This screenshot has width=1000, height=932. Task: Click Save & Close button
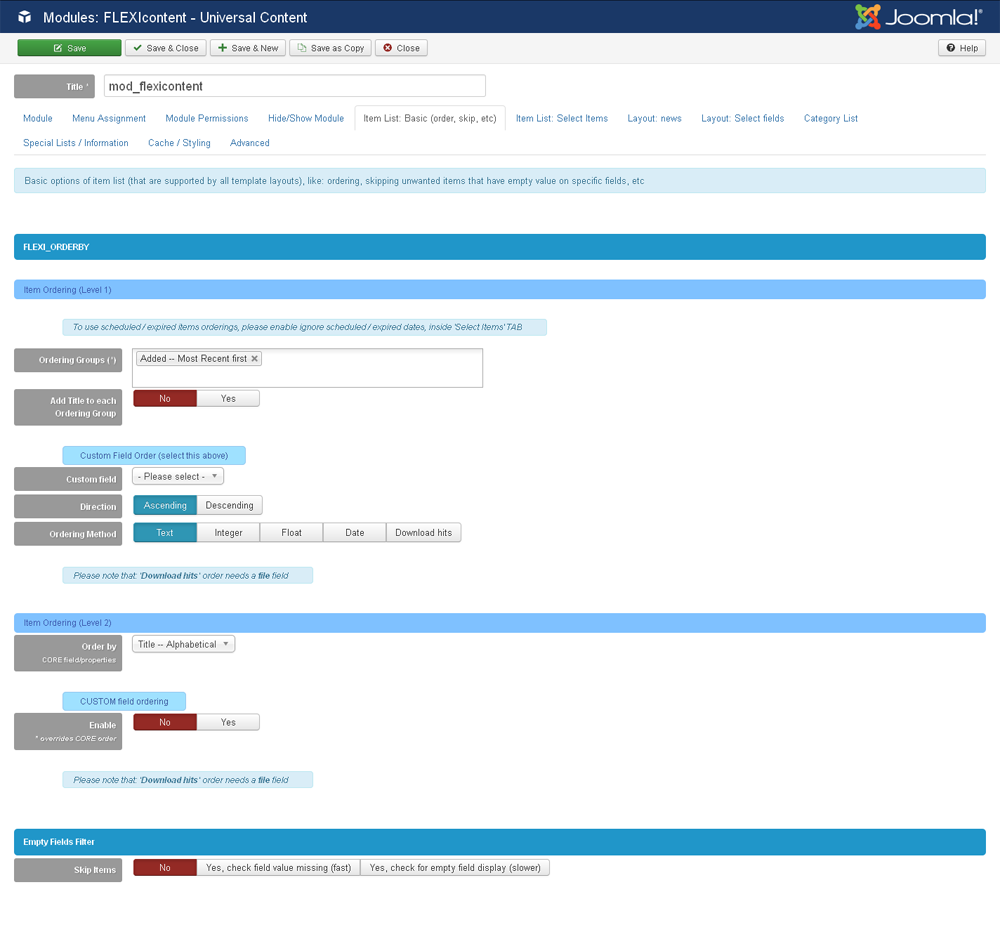(x=166, y=48)
